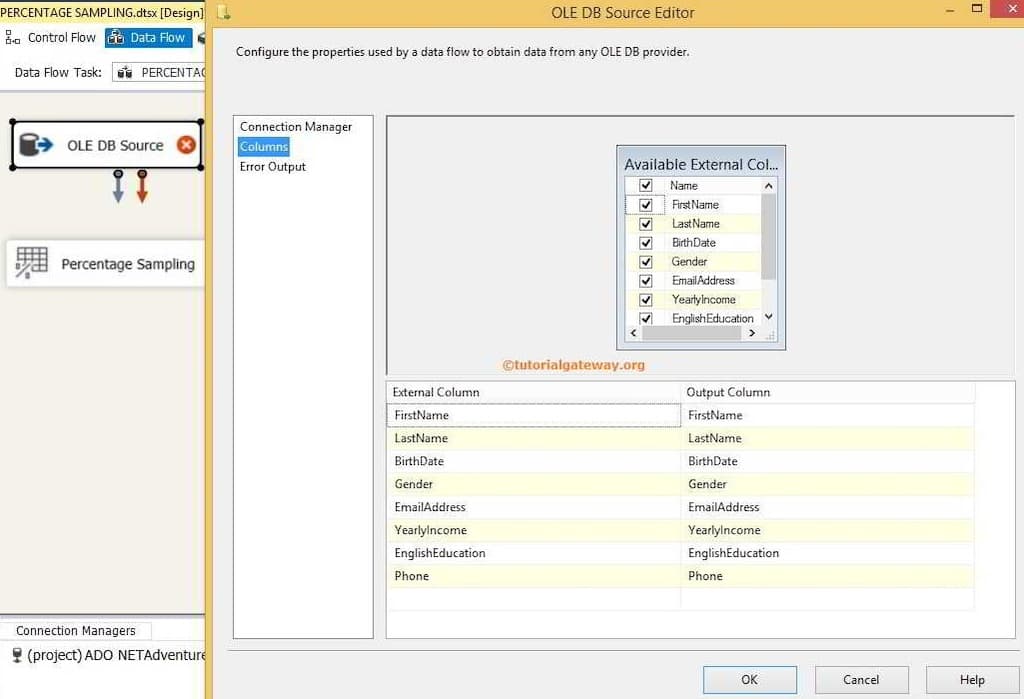Select the red error output arrow
1024x699 pixels.
pyautogui.click(x=142, y=187)
